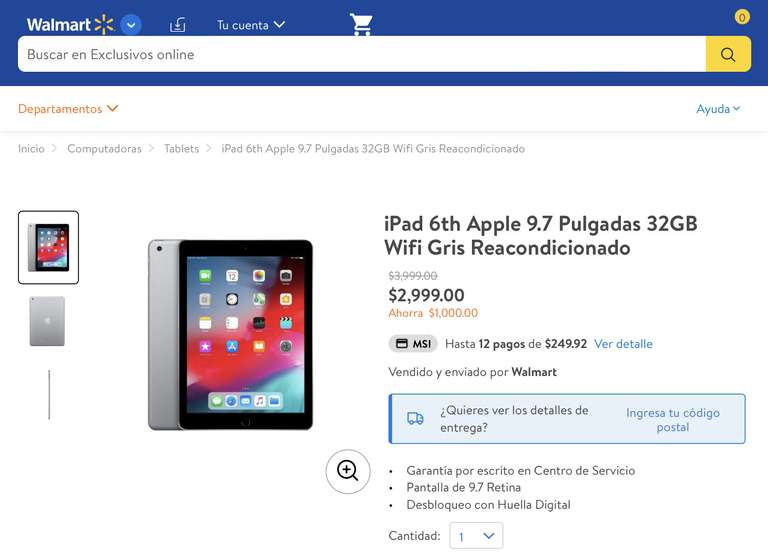This screenshot has height=556, width=768.
Task: Open the Departamentos menu
Action: click(x=68, y=109)
